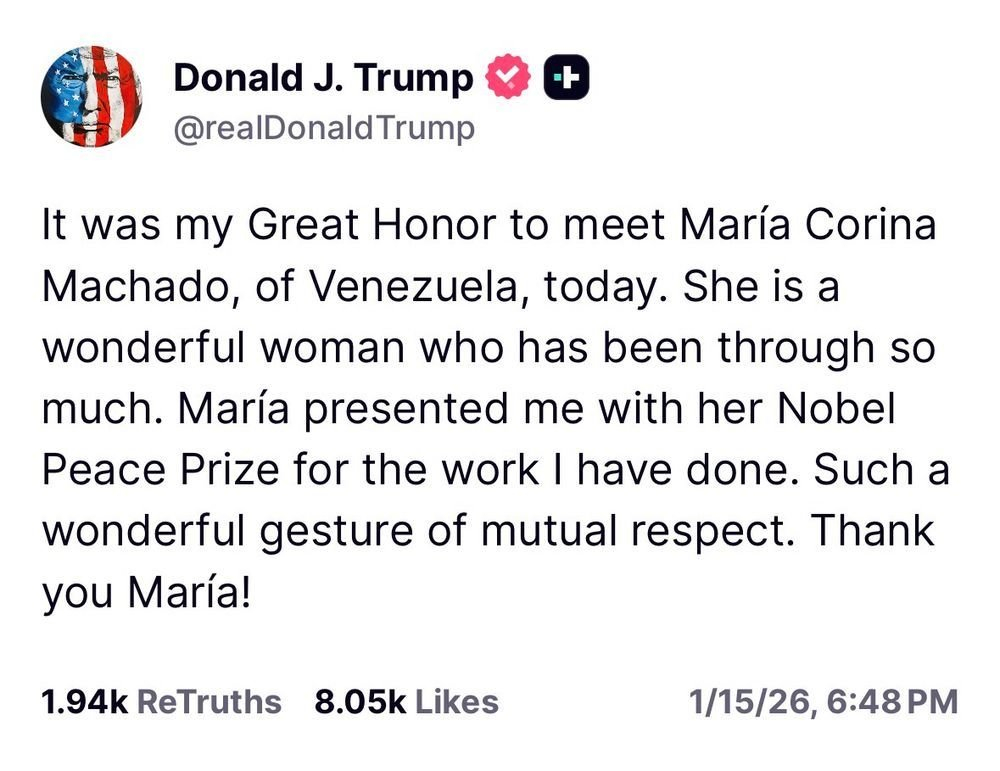1000x771 pixels.
Task: Open the 1/15/26 date in the timestamp
Action: pyautogui.click(x=749, y=702)
